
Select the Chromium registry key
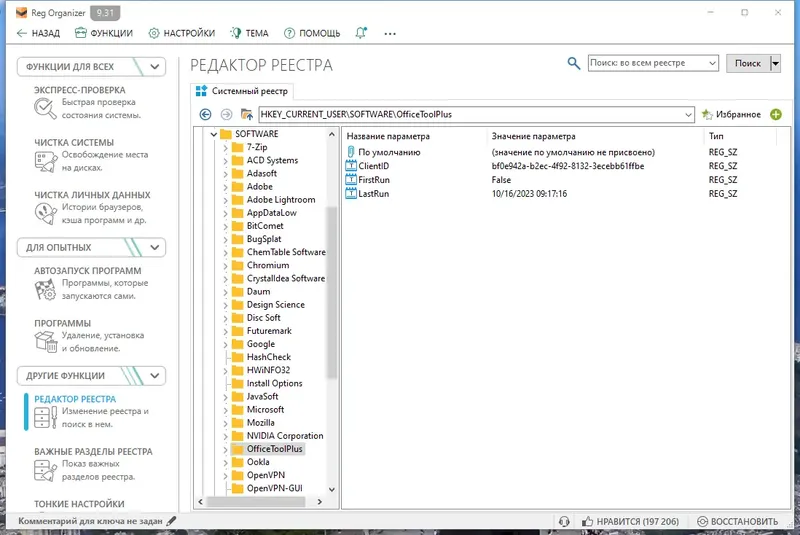(268, 265)
